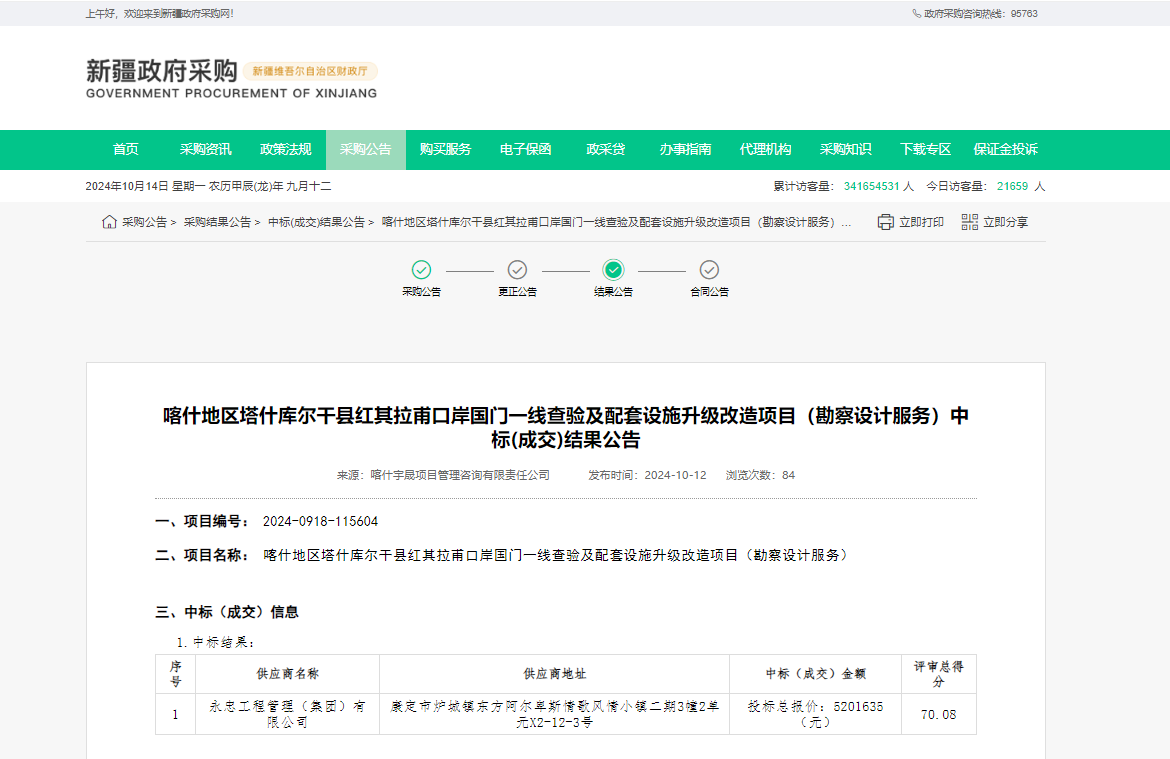Image resolution: width=1170 pixels, height=759 pixels.
Task: Click the 中标(成交)结果公告 breadcrumb link
Action: pos(316,222)
